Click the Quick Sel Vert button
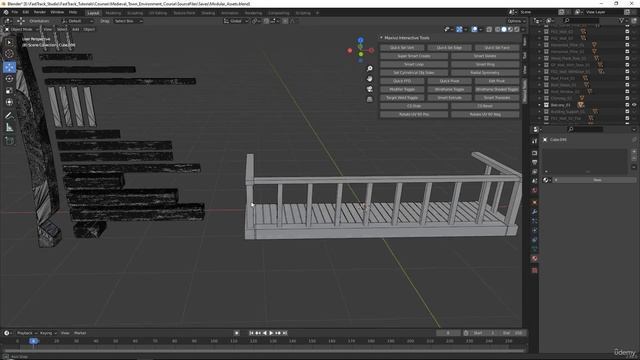Image resolution: width=640 pixels, height=360 pixels. click(x=402, y=48)
